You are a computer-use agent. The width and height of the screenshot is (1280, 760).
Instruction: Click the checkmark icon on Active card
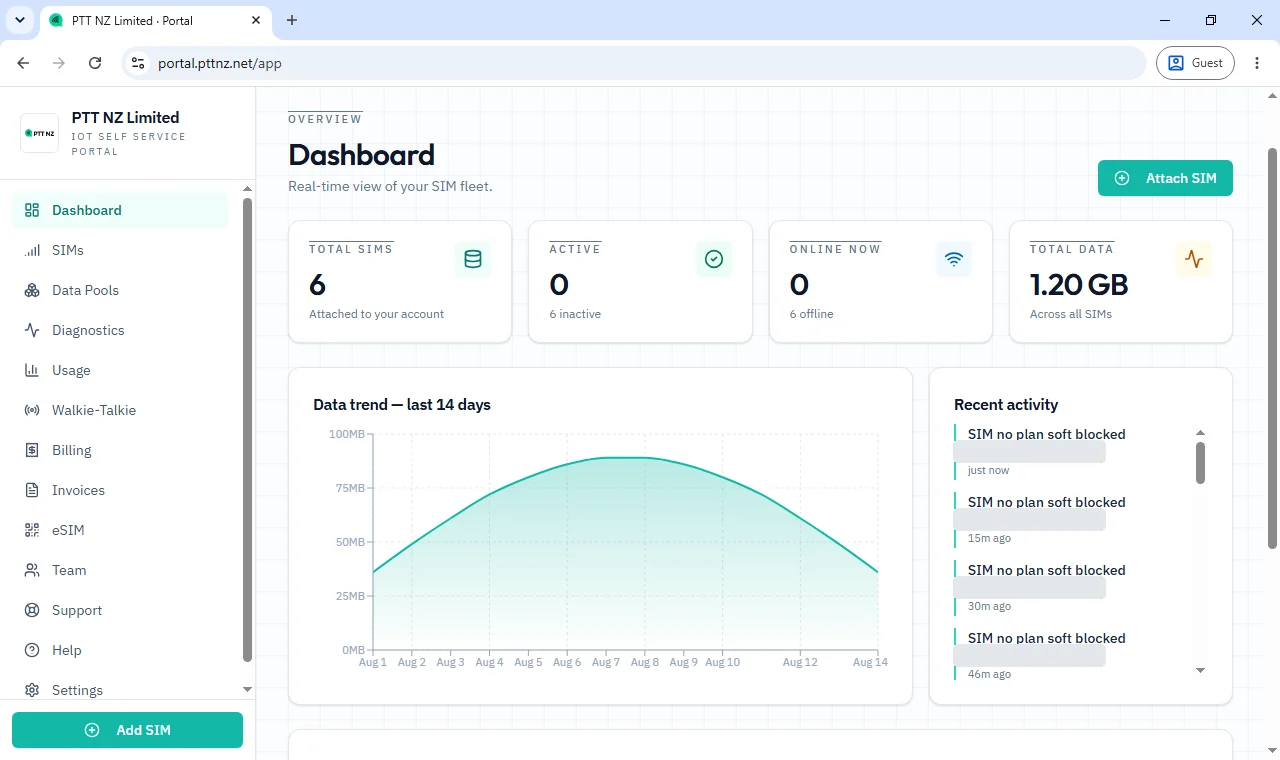pyautogui.click(x=714, y=259)
